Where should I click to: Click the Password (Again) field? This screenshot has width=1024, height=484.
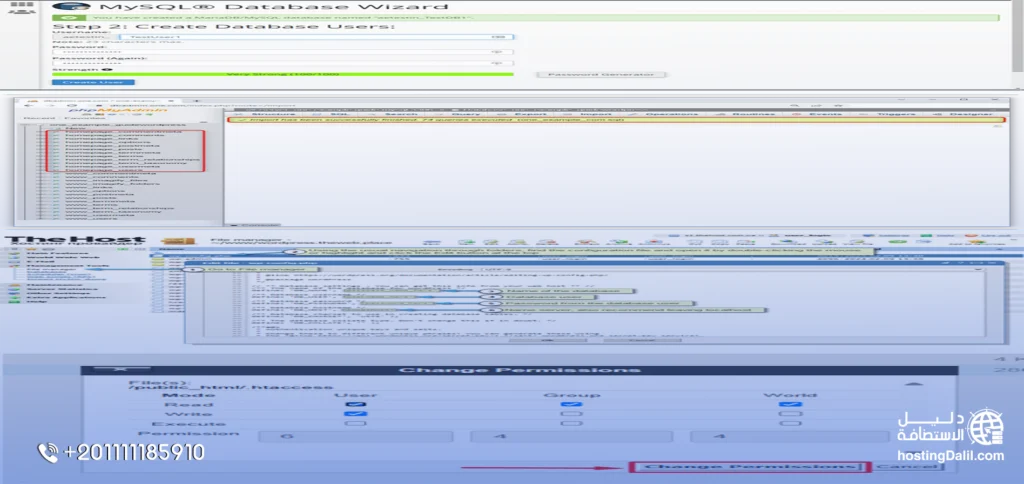click(x=283, y=63)
